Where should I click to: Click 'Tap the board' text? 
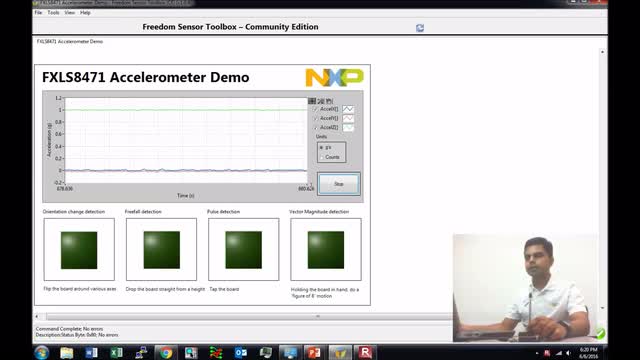[x=224, y=289]
